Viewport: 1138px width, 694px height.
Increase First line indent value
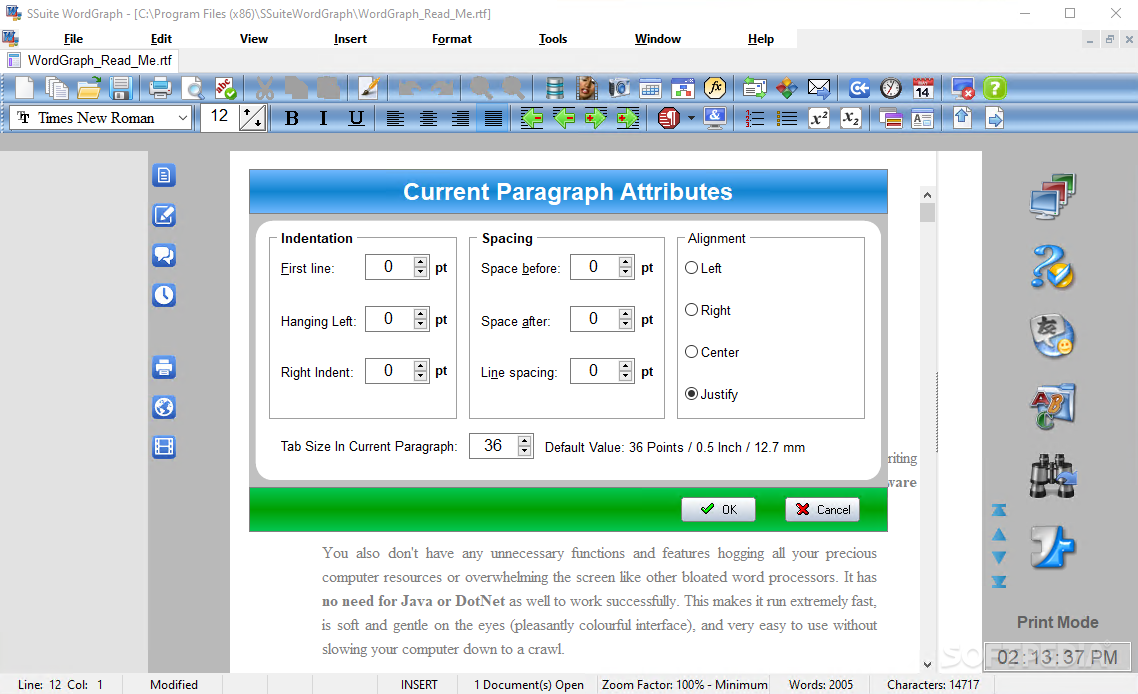[x=421, y=262]
